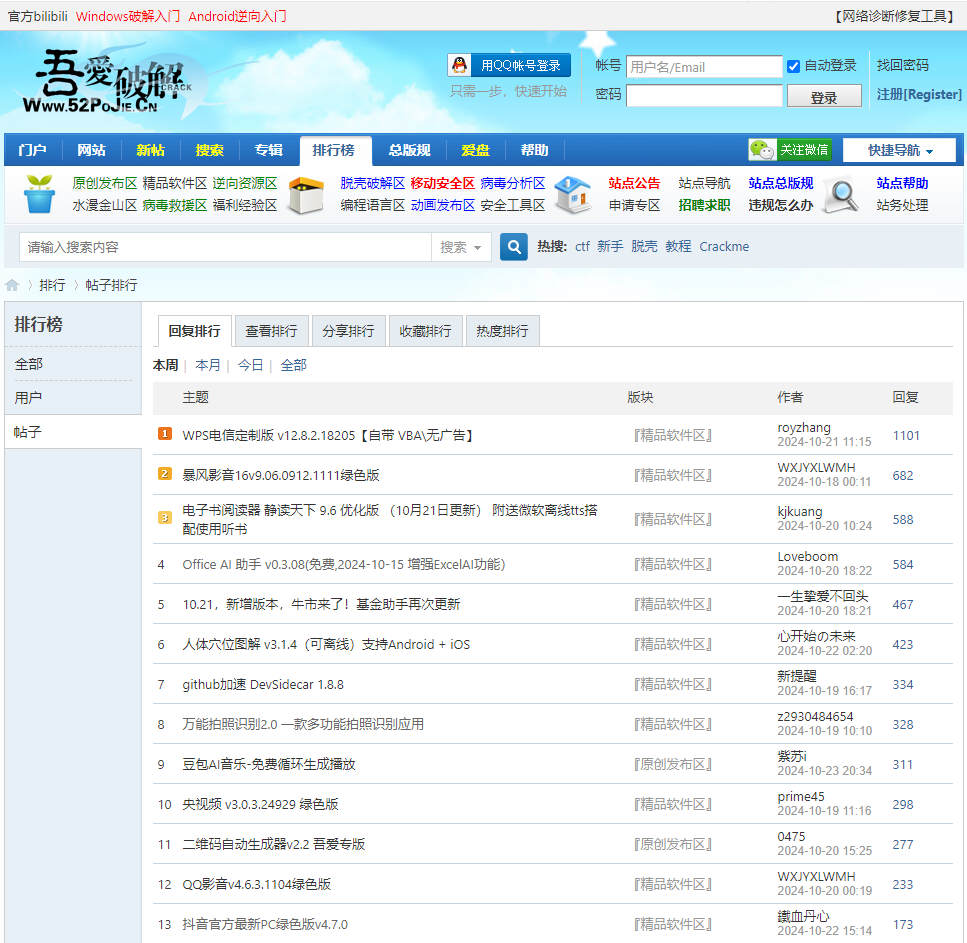Click the WeChat follow icon
967x943 pixels.
(762, 150)
